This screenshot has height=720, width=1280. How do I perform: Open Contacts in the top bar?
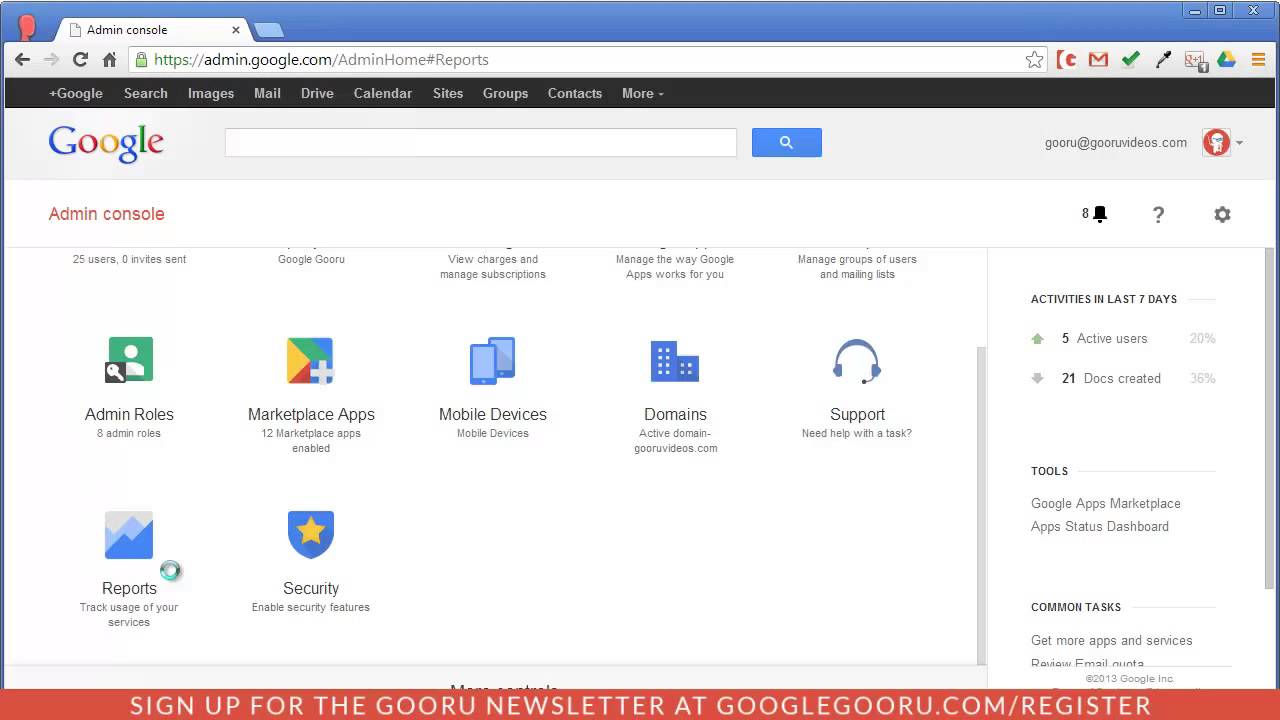pyautogui.click(x=575, y=93)
